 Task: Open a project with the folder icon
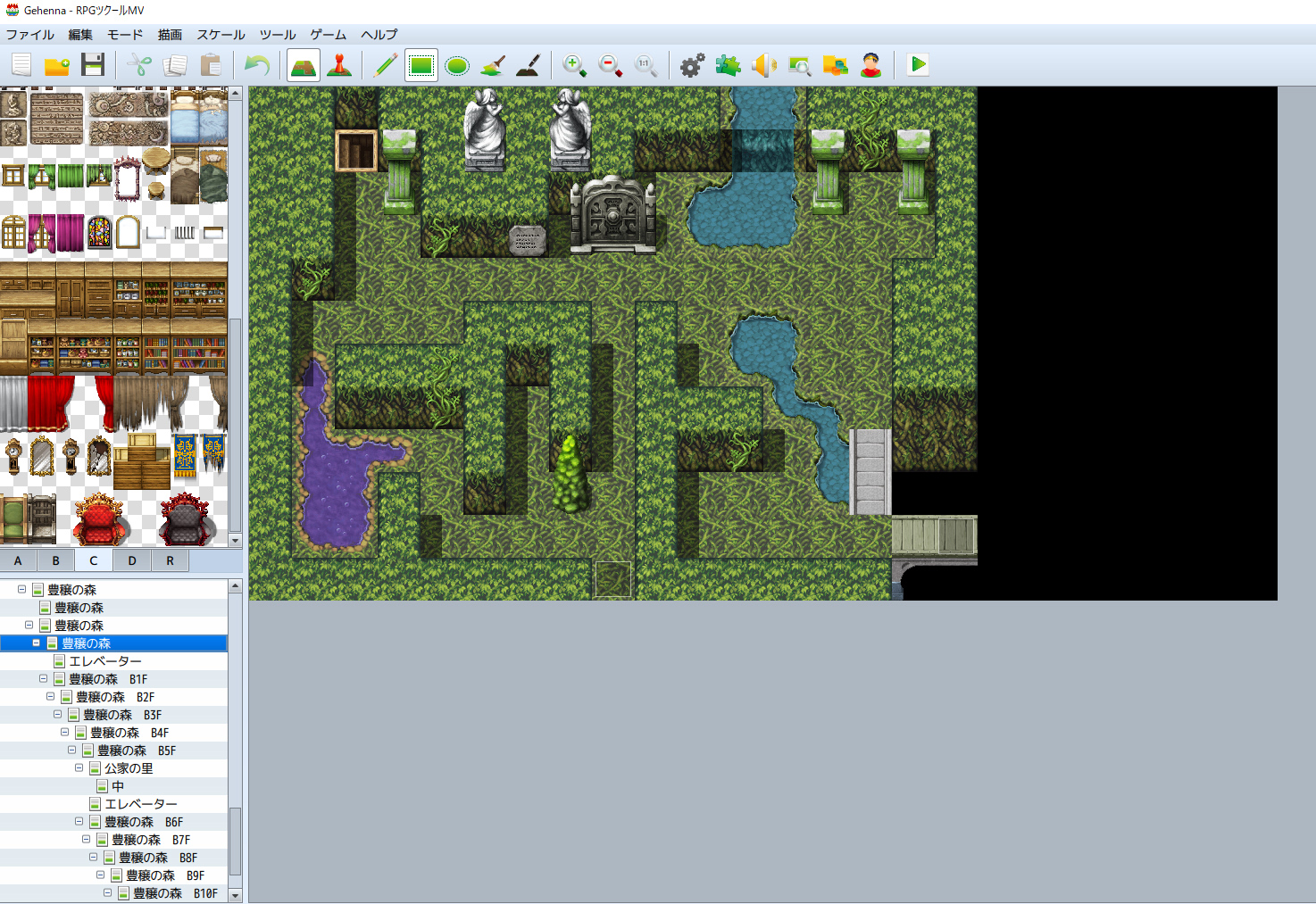pos(57,65)
